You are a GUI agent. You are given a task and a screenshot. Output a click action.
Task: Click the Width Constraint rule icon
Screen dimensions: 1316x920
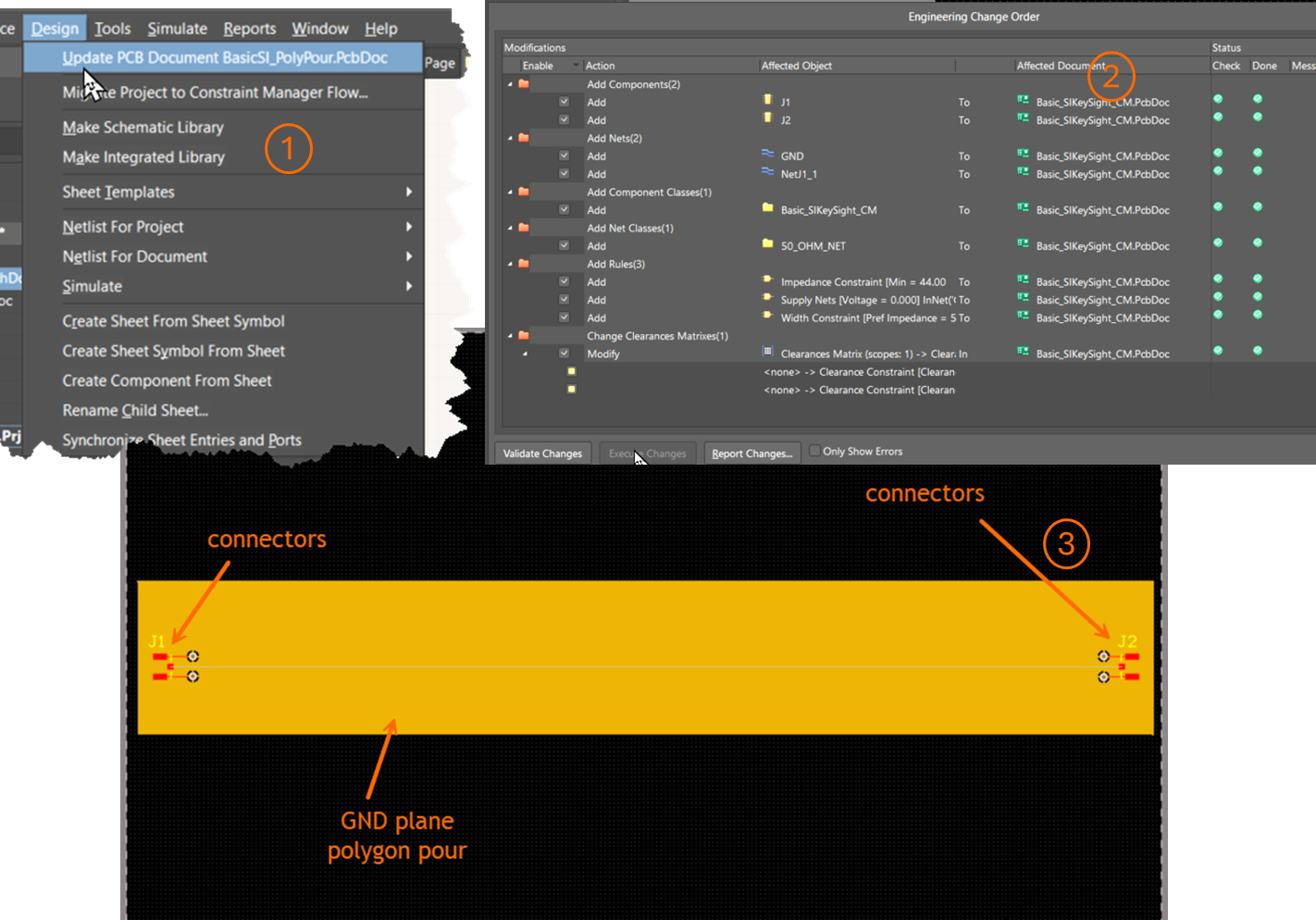click(767, 315)
